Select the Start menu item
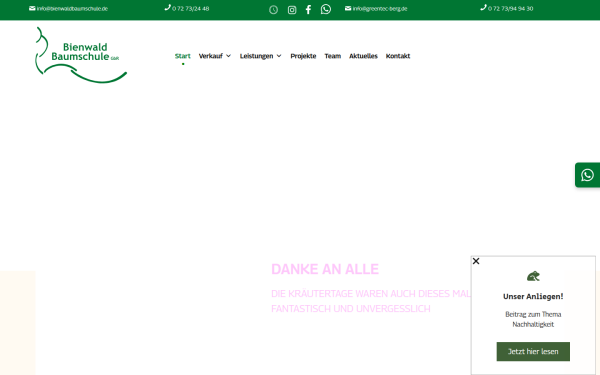 [x=183, y=56]
